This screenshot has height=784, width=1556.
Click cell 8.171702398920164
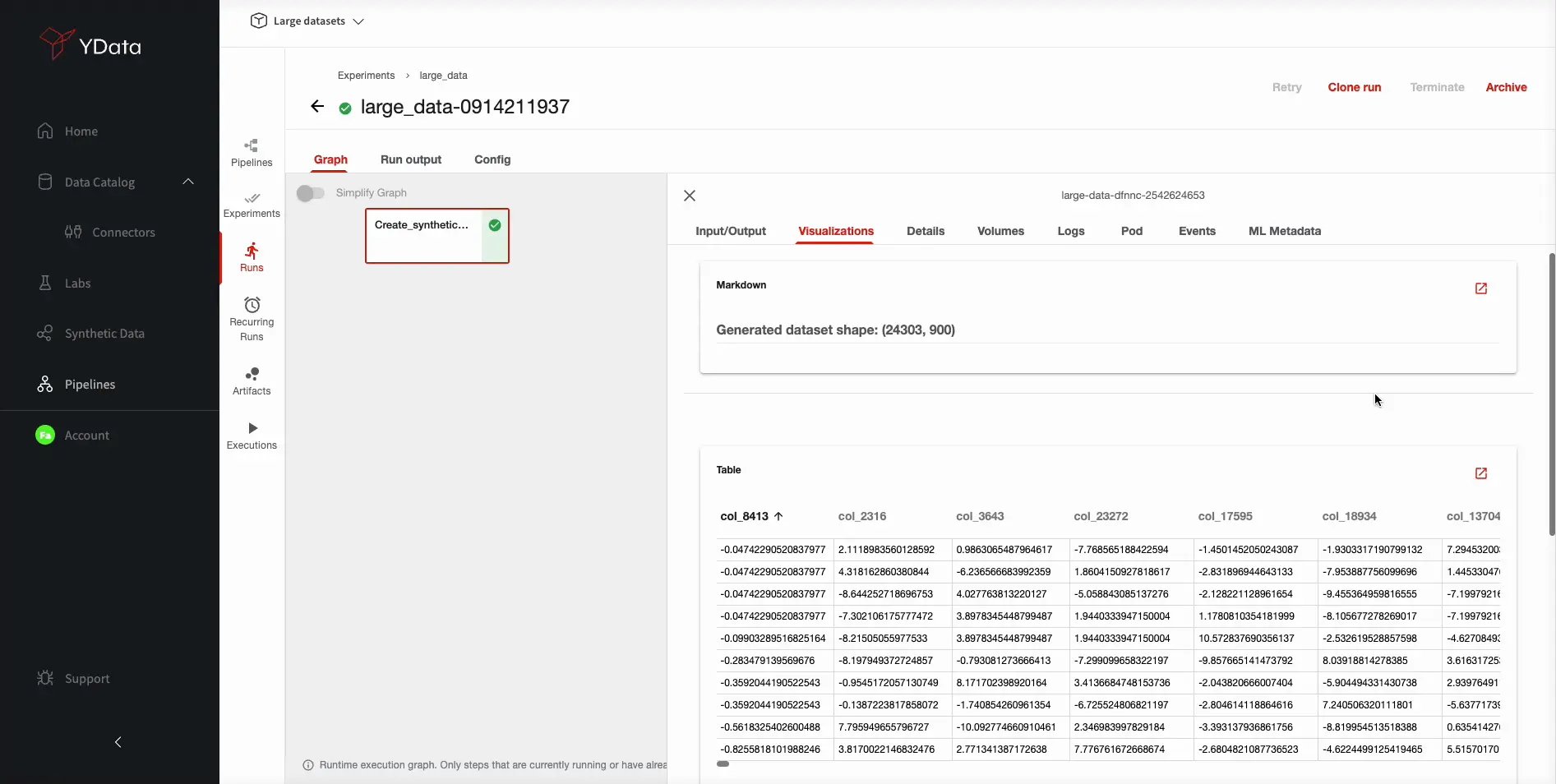coord(1010,683)
